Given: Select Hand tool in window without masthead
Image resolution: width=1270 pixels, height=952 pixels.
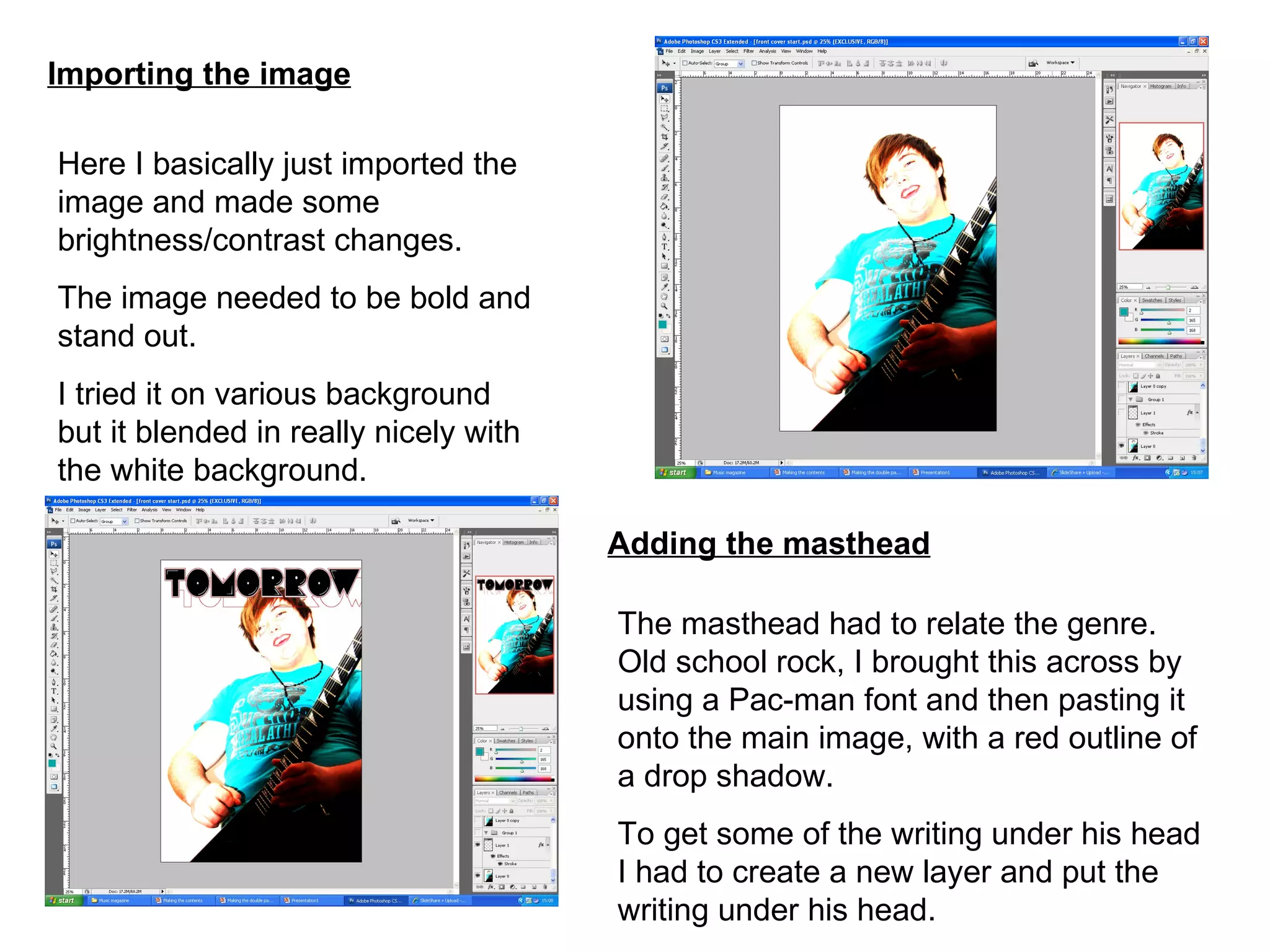Looking at the screenshot, I should tap(665, 296).
